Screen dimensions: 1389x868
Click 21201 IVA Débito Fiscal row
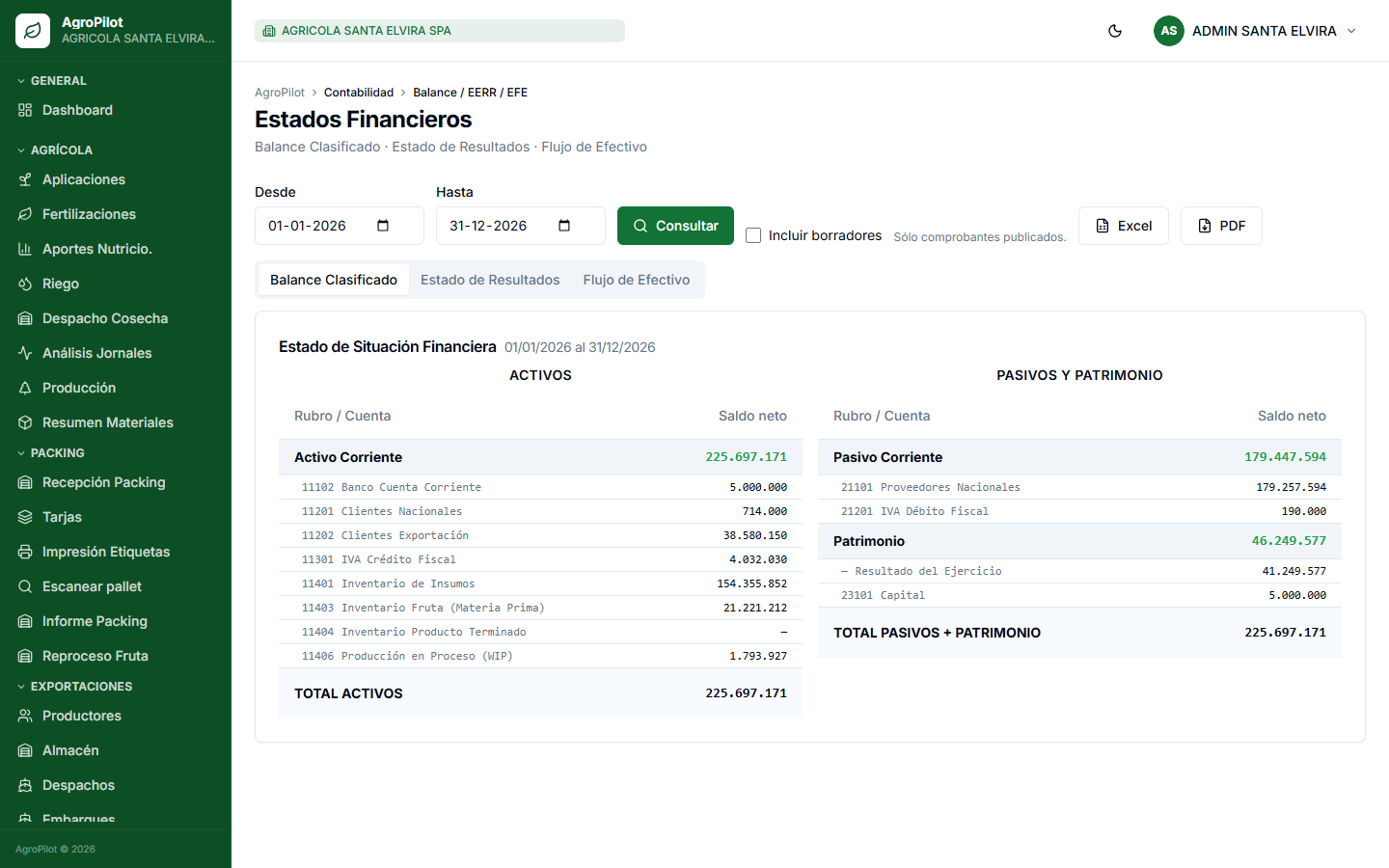pyautogui.click(x=1079, y=511)
